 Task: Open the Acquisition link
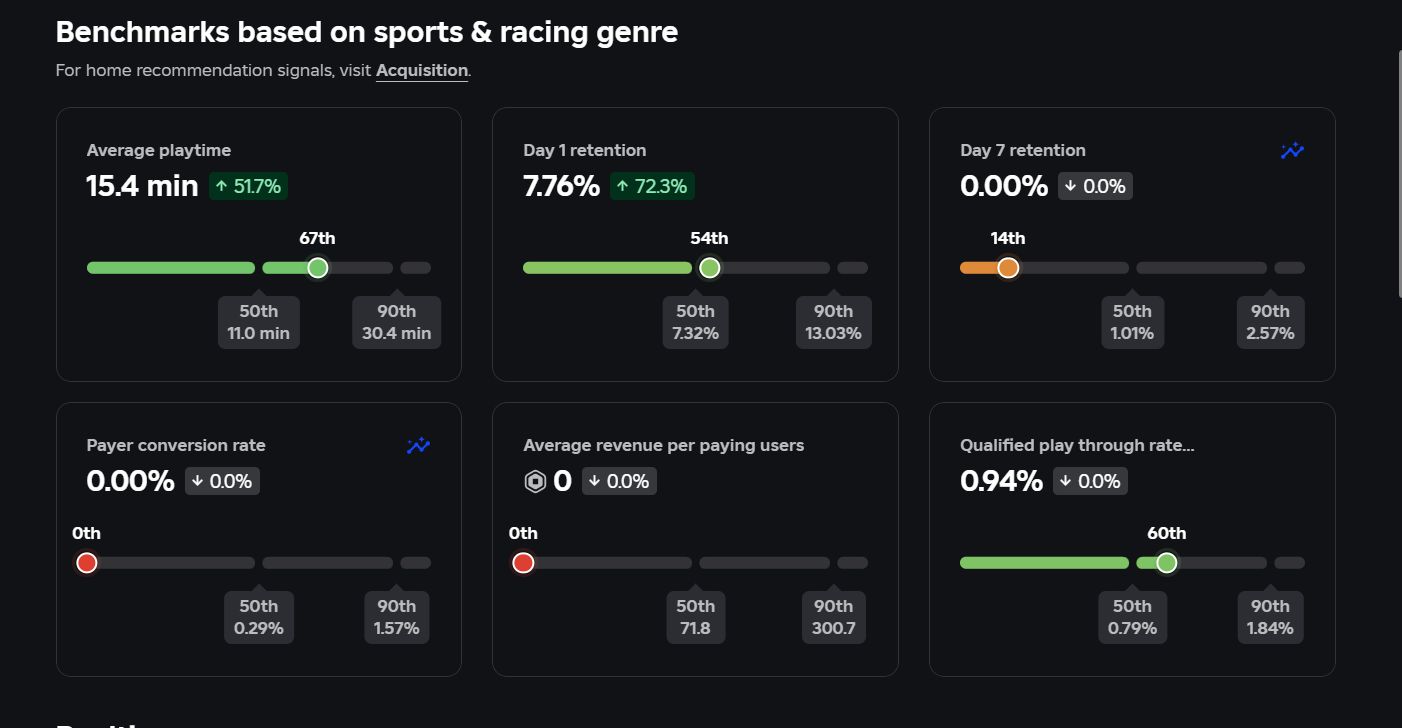pos(421,71)
